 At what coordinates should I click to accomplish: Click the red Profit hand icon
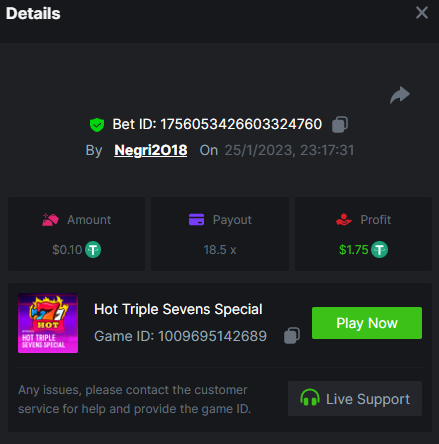pyautogui.click(x=344, y=220)
